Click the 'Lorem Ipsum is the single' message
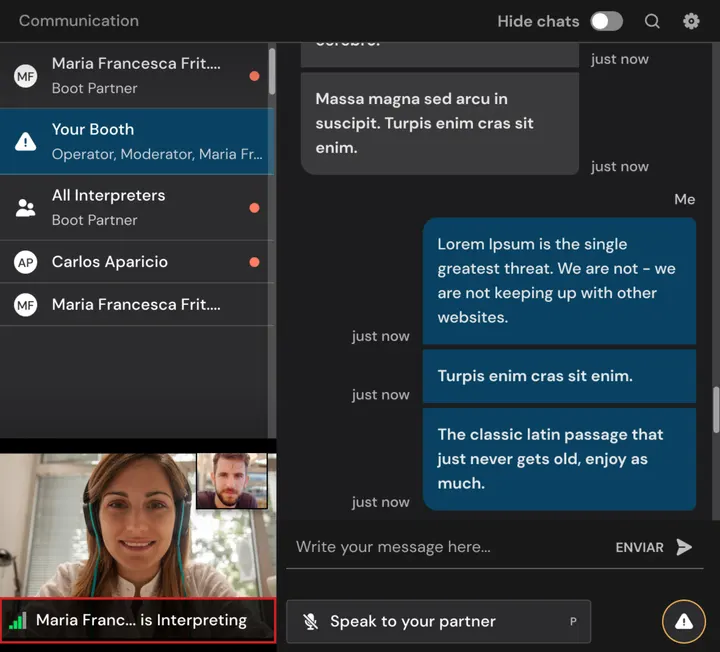720x652 pixels. tap(559, 281)
